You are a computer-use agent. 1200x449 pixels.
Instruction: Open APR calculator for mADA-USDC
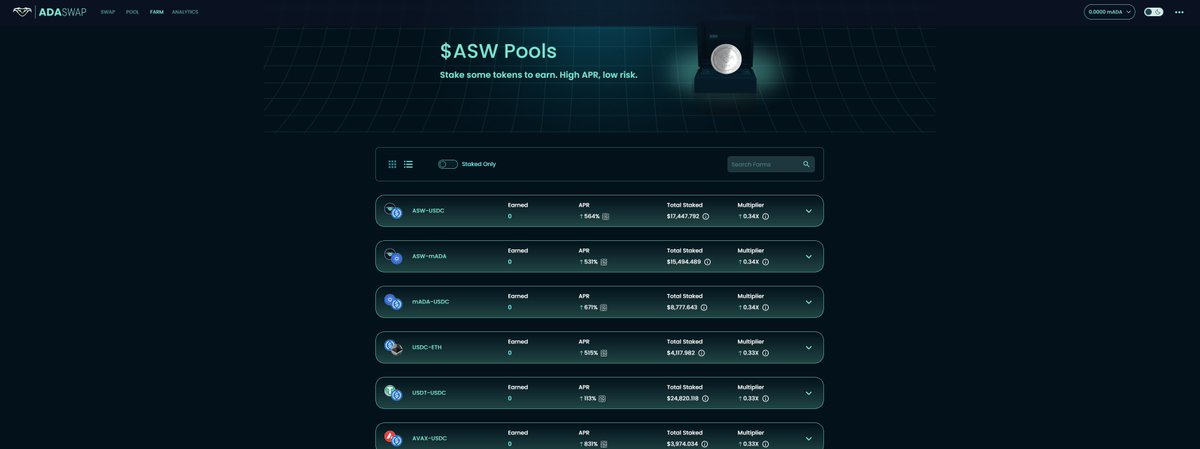point(604,307)
